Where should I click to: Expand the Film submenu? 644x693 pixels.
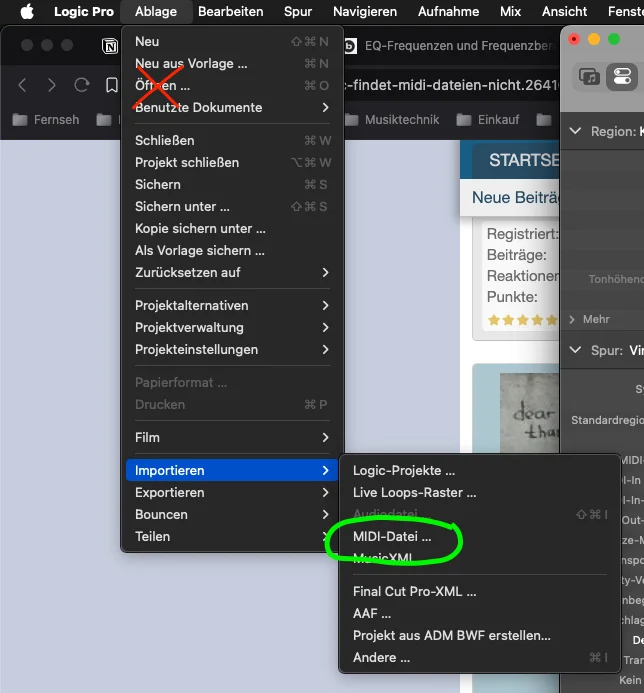tap(232, 438)
